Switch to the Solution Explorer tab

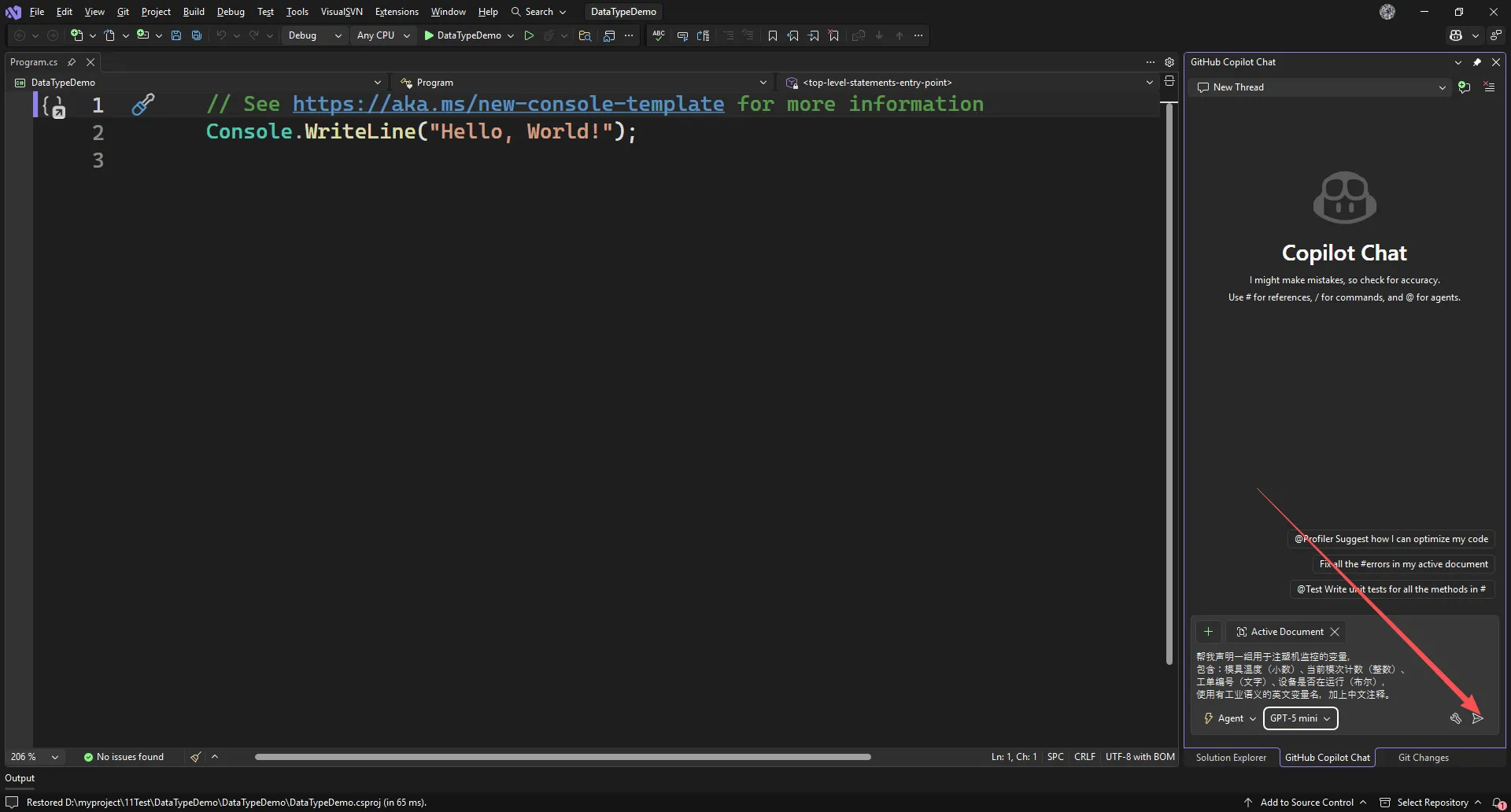[x=1231, y=758]
